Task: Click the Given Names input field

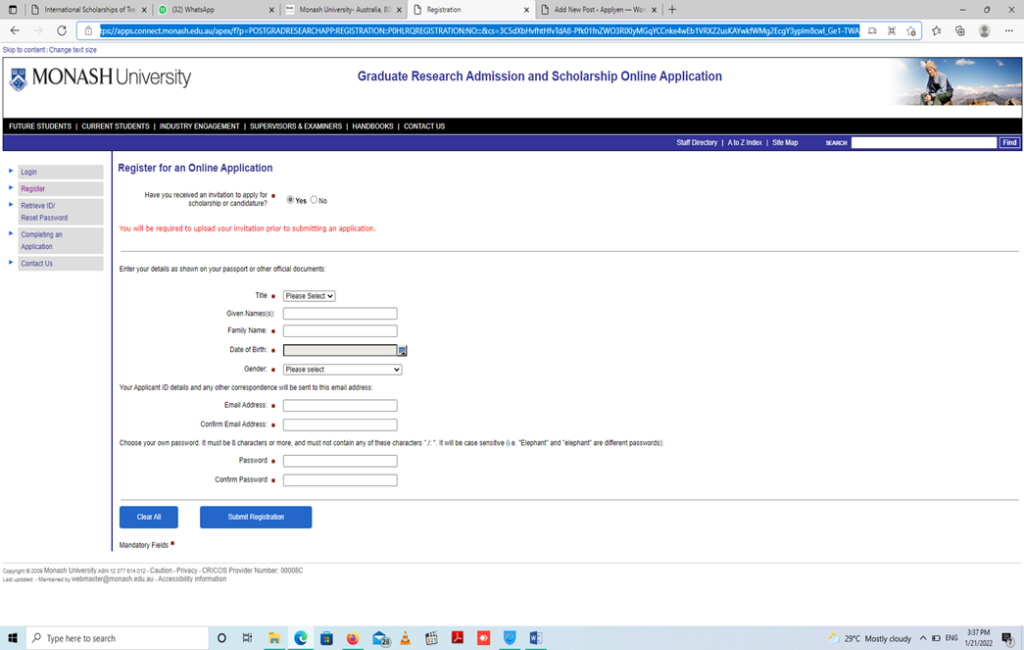Action: 340,314
